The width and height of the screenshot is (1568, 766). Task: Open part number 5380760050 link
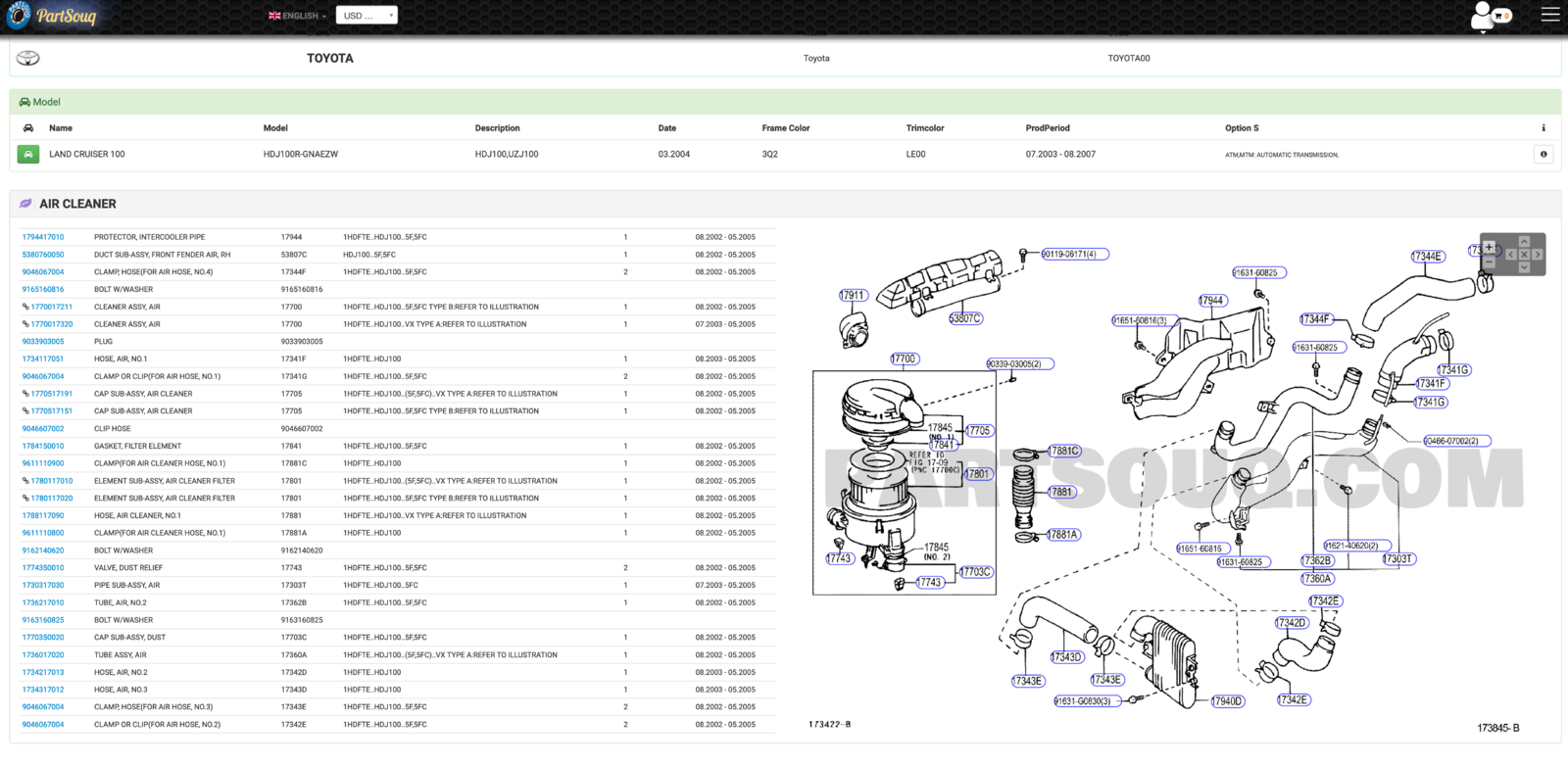pyautogui.click(x=43, y=255)
